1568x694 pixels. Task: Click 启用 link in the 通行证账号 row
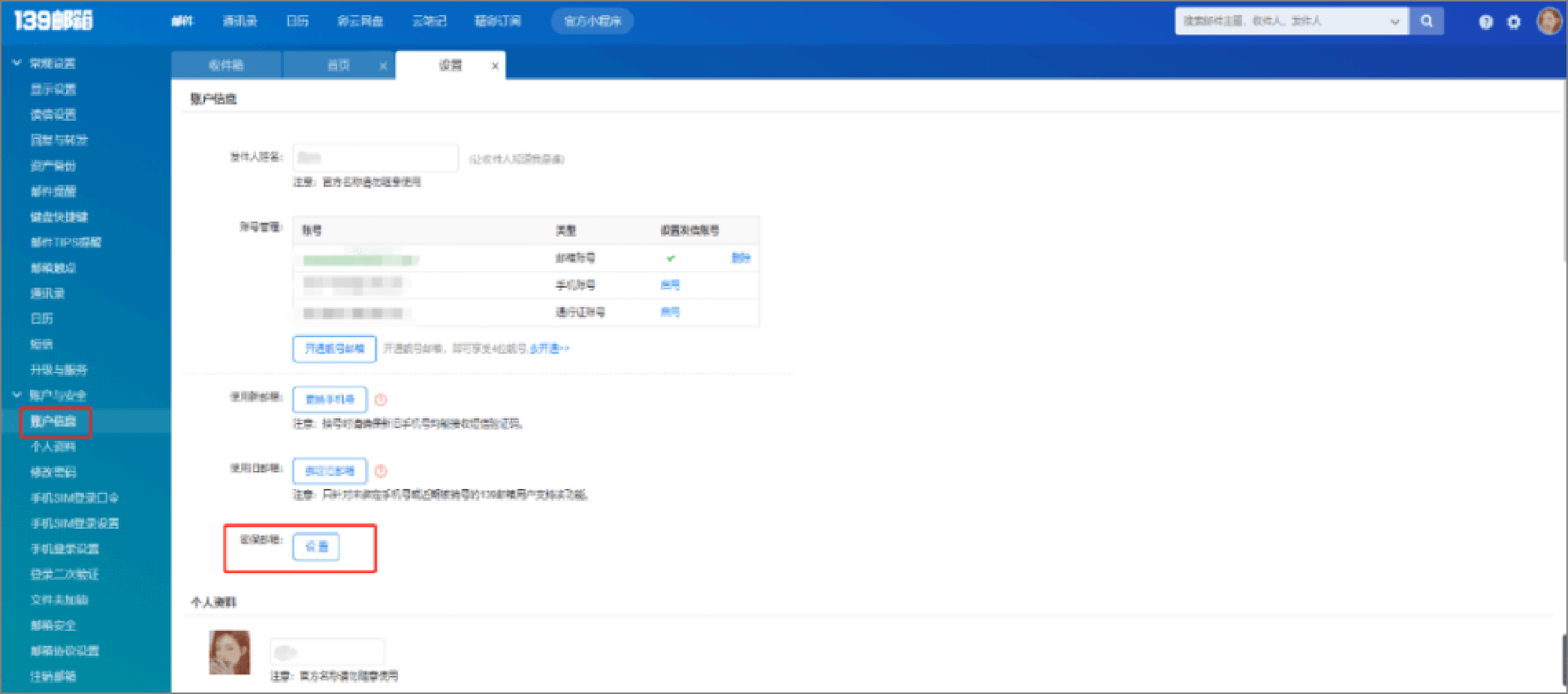[670, 312]
